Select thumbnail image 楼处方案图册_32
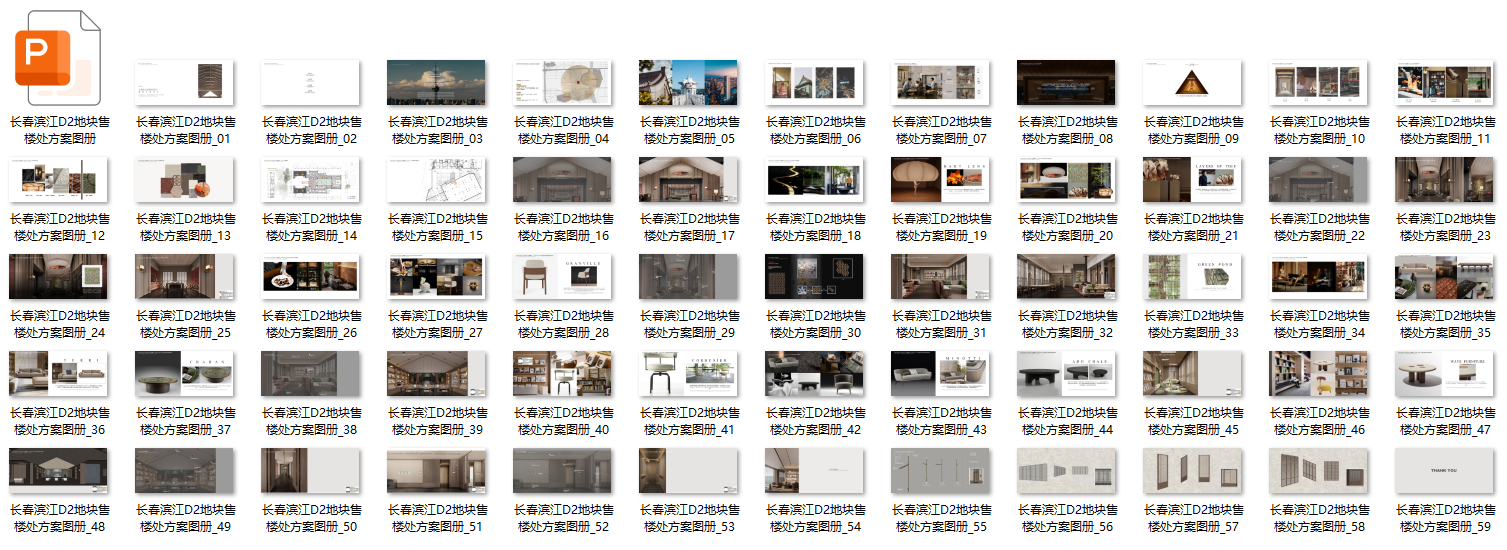Image resolution: width=1507 pixels, height=550 pixels. point(1066,276)
